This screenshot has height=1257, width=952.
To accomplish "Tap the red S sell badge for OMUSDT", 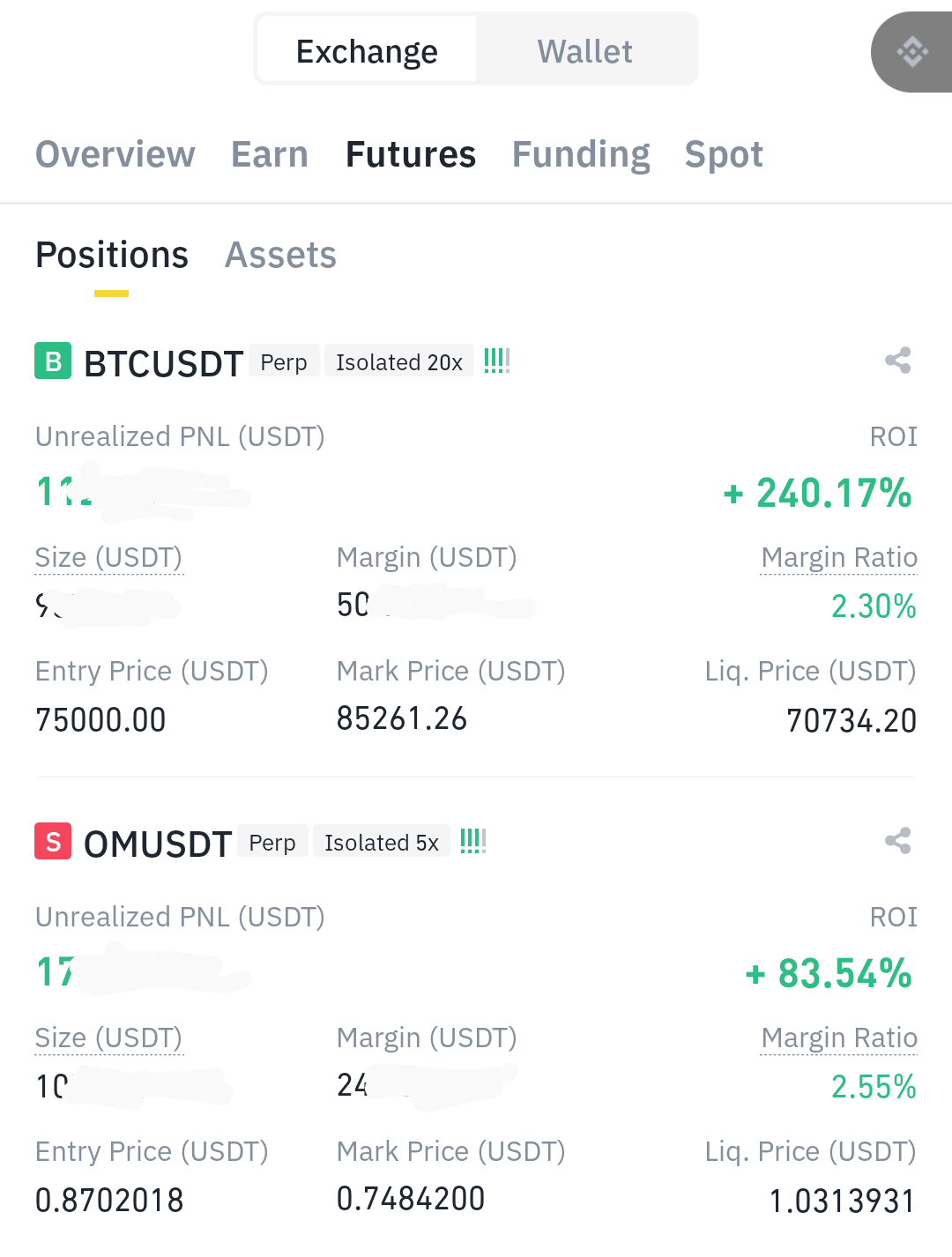I will tap(53, 841).
